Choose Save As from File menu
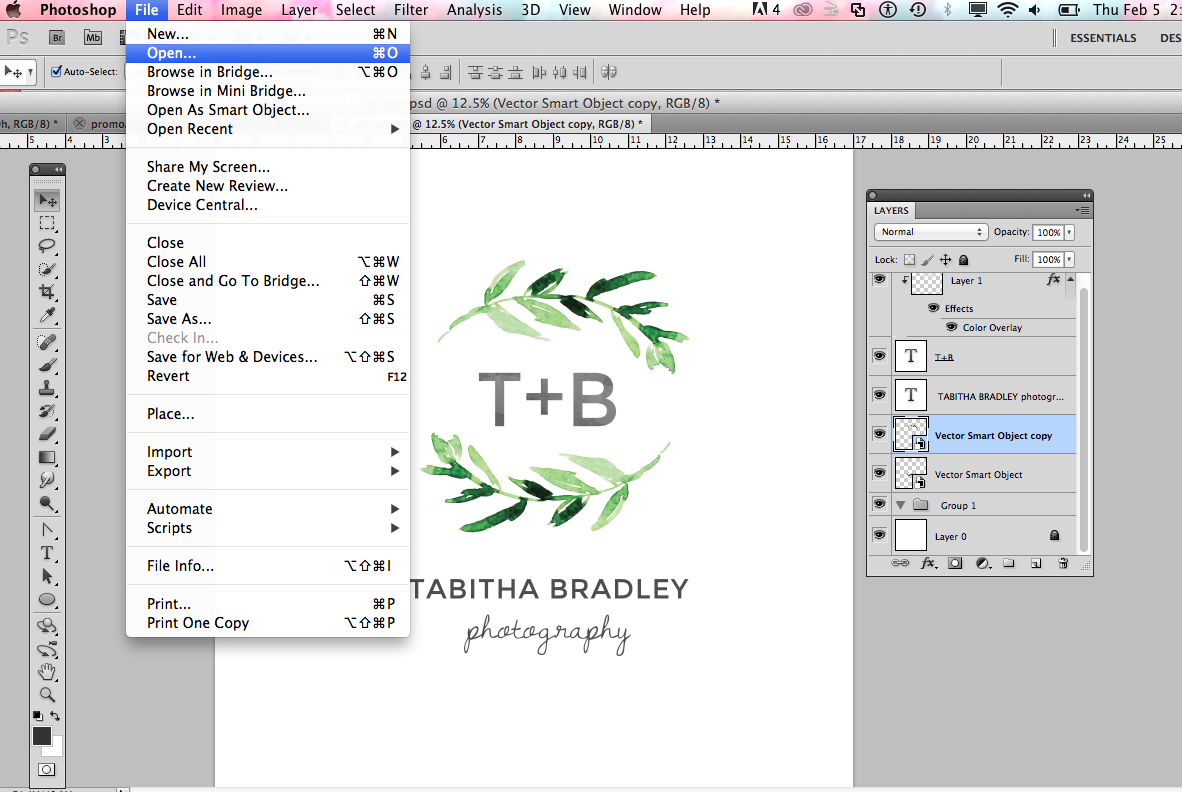1182x792 pixels. 179,319
